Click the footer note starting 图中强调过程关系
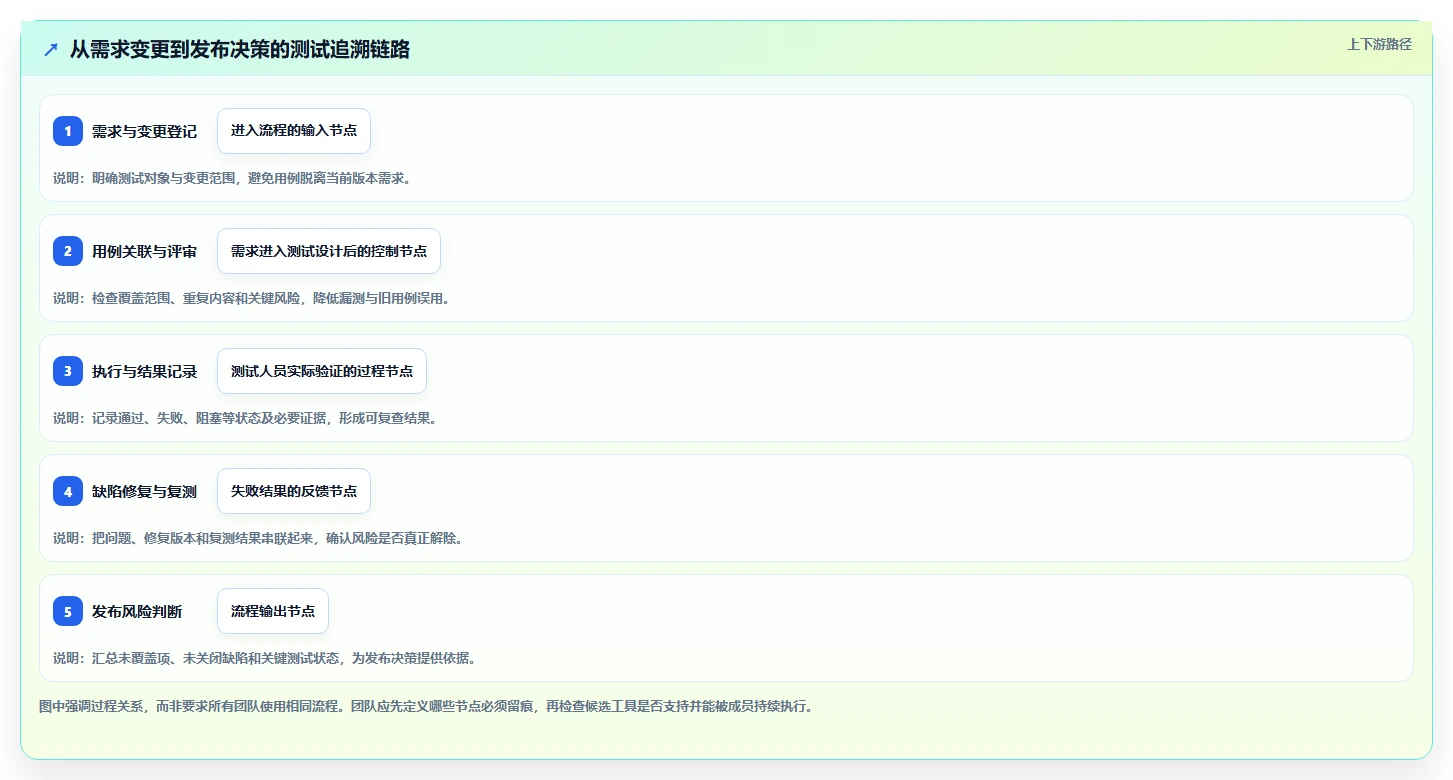The height and width of the screenshot is (780, 1453). 428,706
